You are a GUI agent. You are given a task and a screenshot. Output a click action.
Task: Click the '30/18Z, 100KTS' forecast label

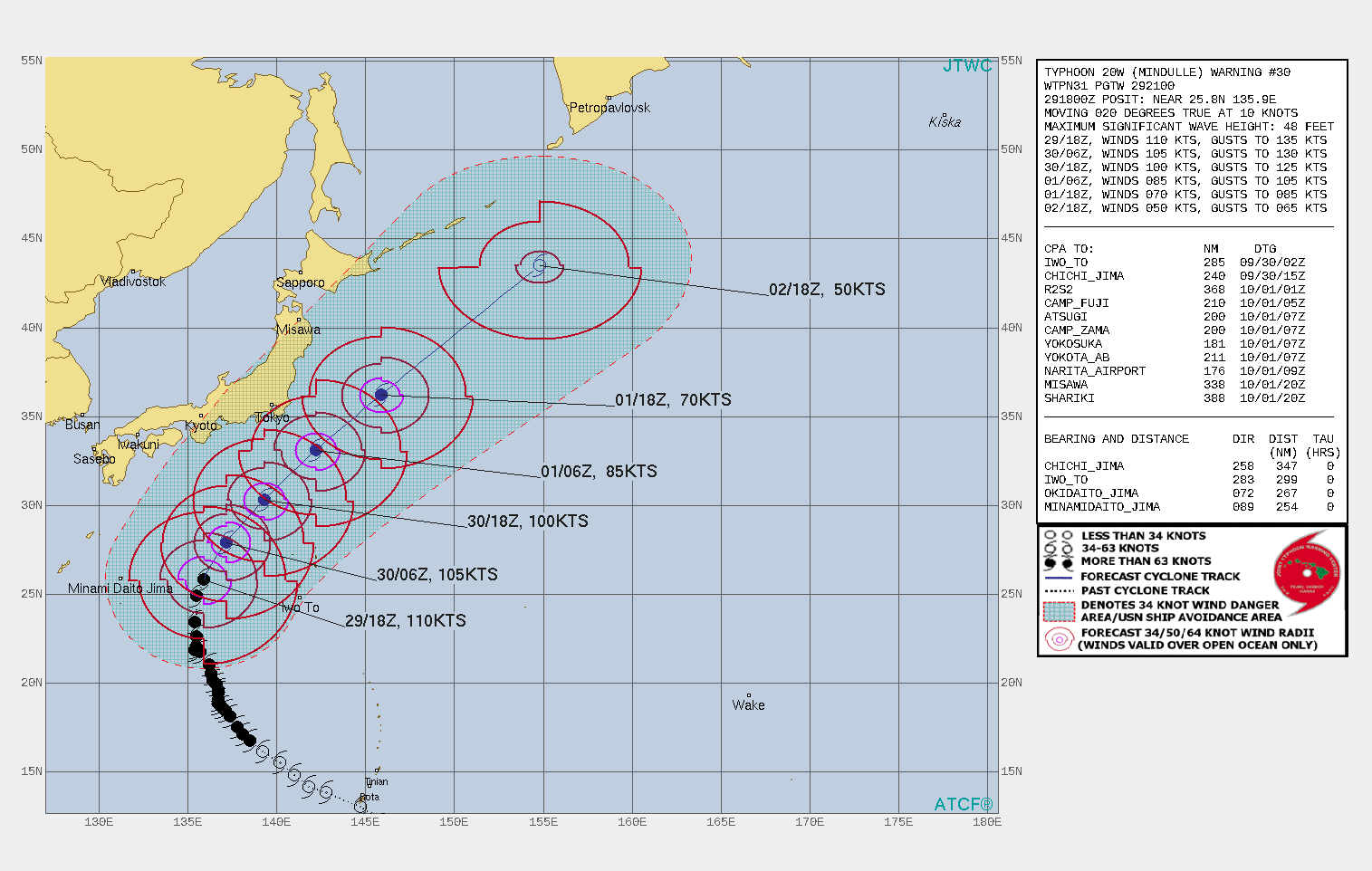tap(528, 522)
